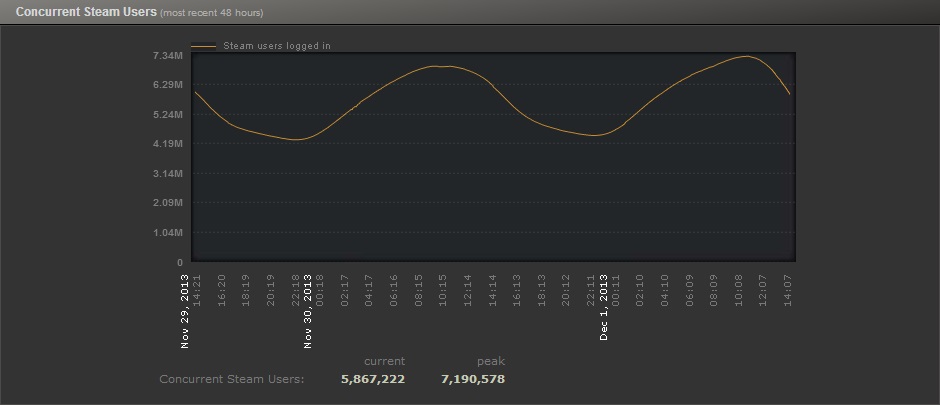
Task: Click the 20:19 time label
Action: [270, 291]
